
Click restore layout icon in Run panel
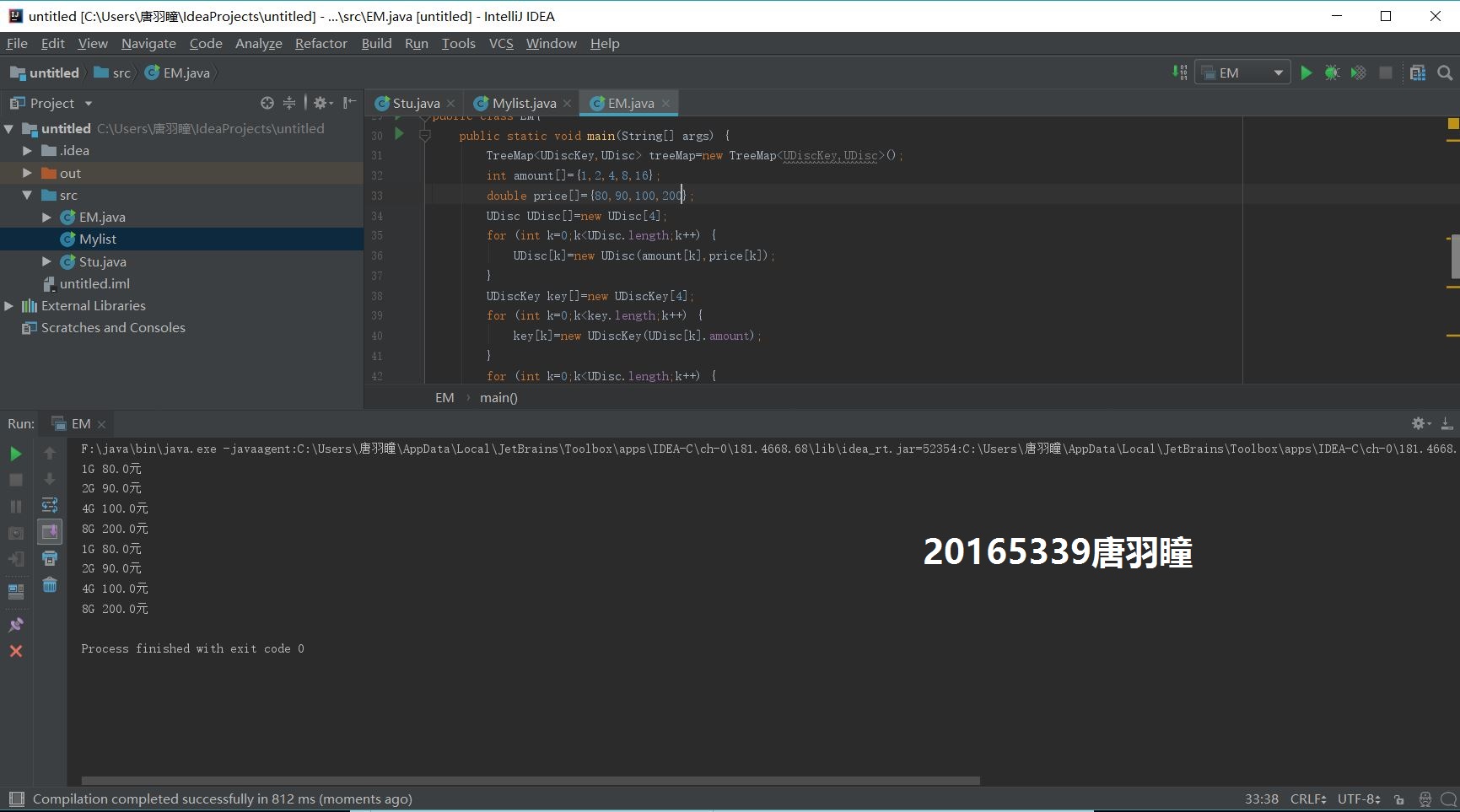click(15, 591)
